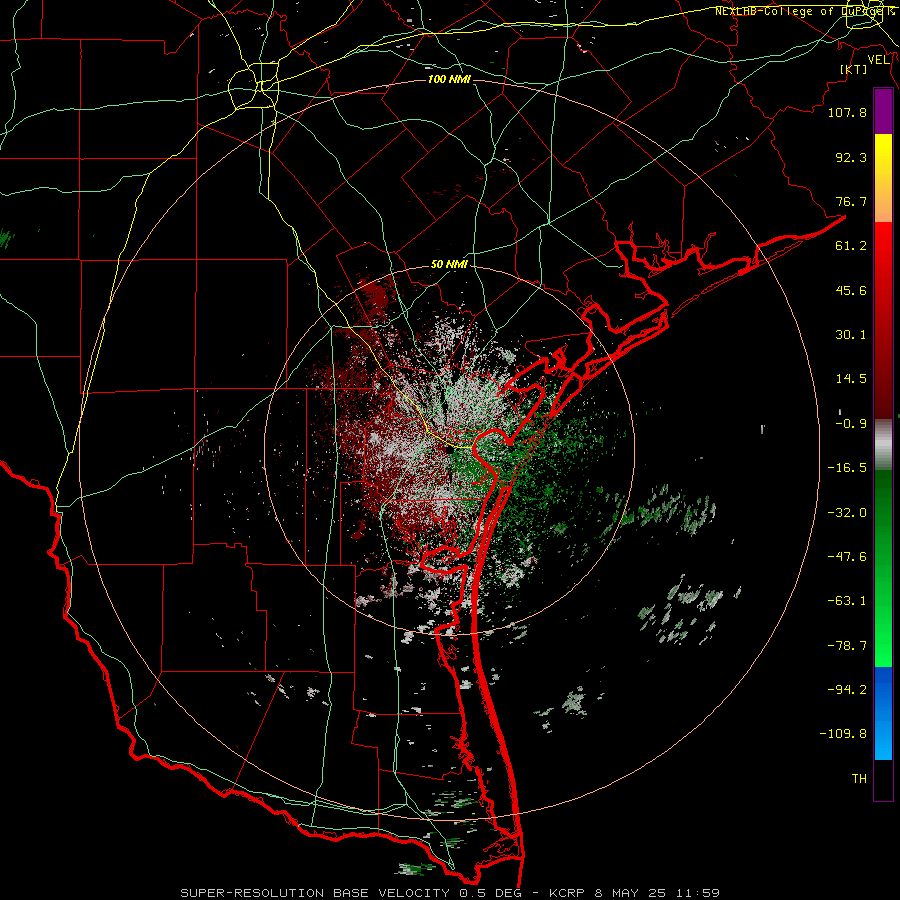Click the '100 NMI' range ring label
Image resolution: width=900 pixels, height=900 pixels.
(x=449, y=79)
